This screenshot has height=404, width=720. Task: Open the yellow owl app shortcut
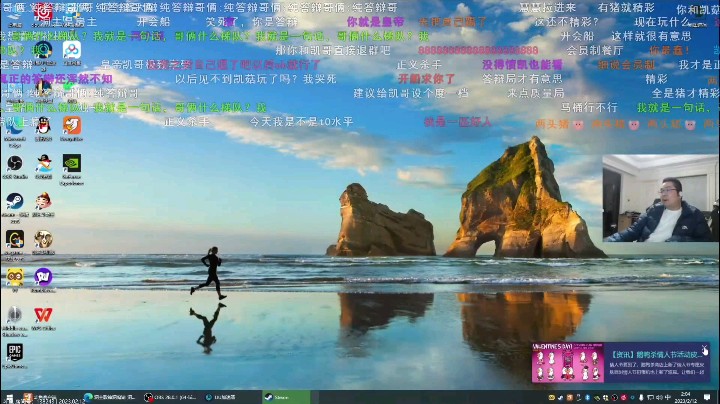click(15, 280)
